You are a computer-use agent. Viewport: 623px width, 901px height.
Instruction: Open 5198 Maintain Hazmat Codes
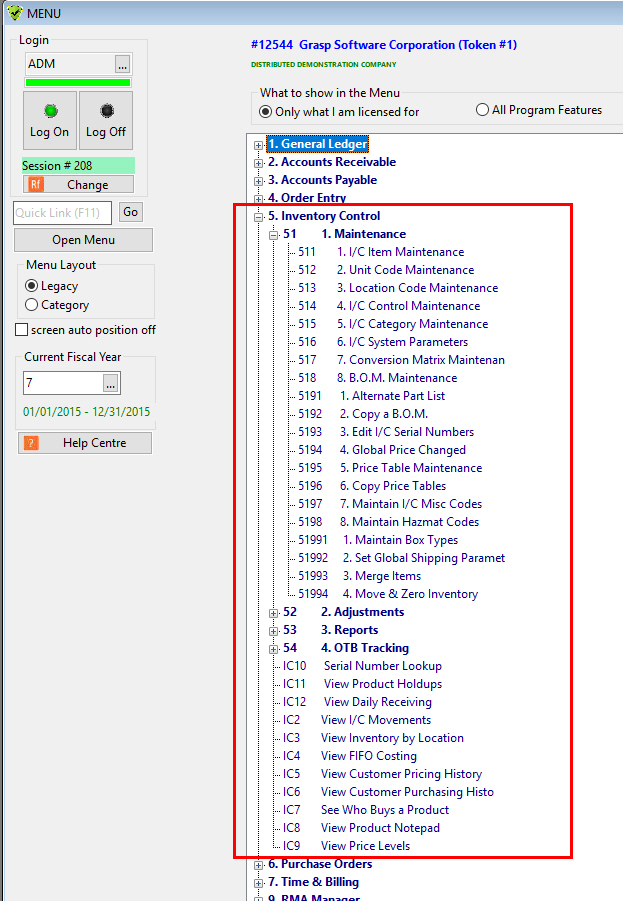389,522
